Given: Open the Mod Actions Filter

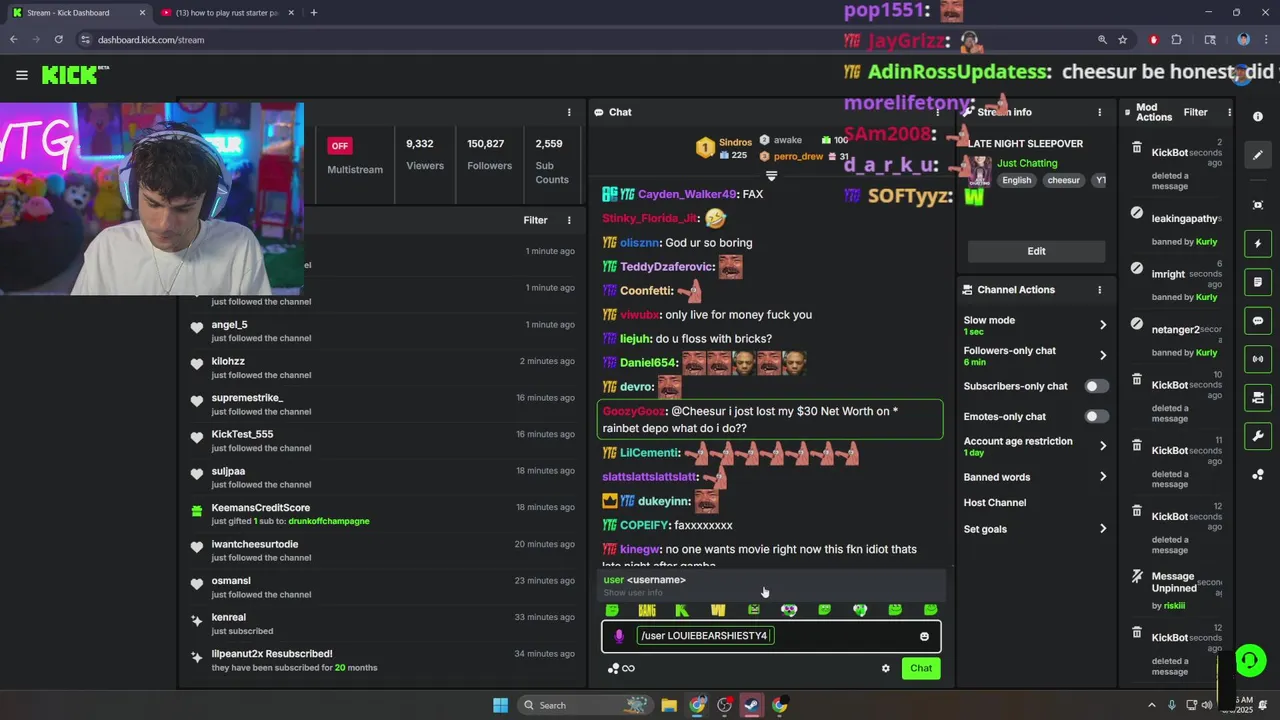Looking at the screenshot, I should tap(1195, 112).
